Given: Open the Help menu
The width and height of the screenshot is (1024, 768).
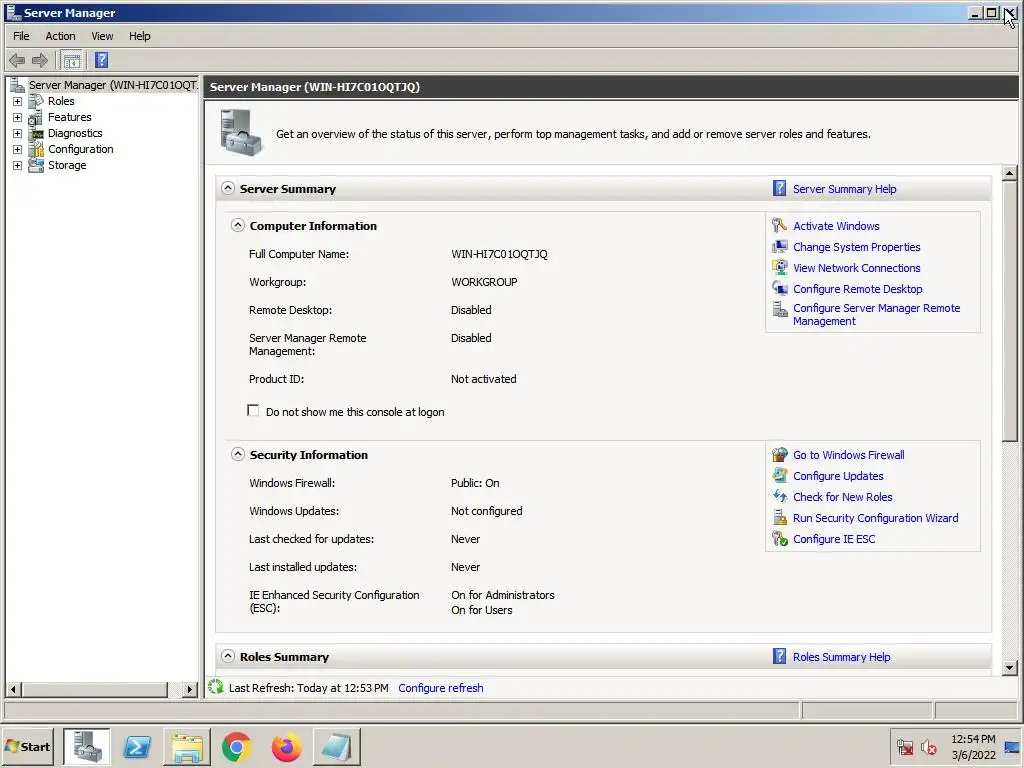Looking at the screenshot, I should coord(139,36).
